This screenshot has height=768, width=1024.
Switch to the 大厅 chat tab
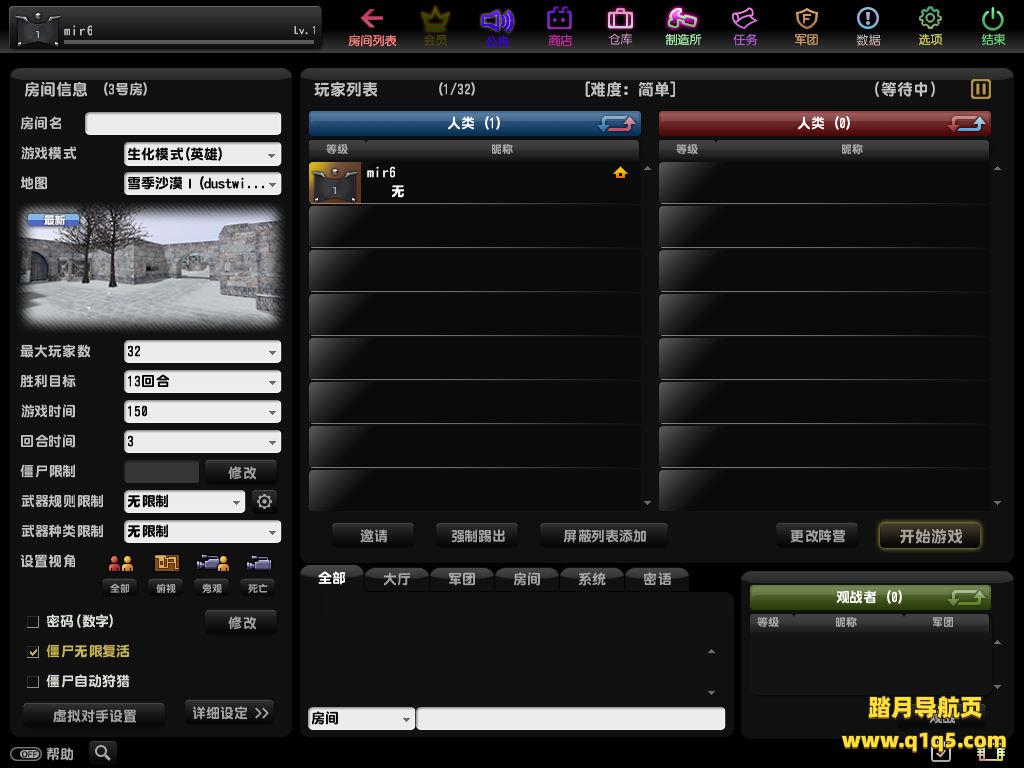[397, 579]
